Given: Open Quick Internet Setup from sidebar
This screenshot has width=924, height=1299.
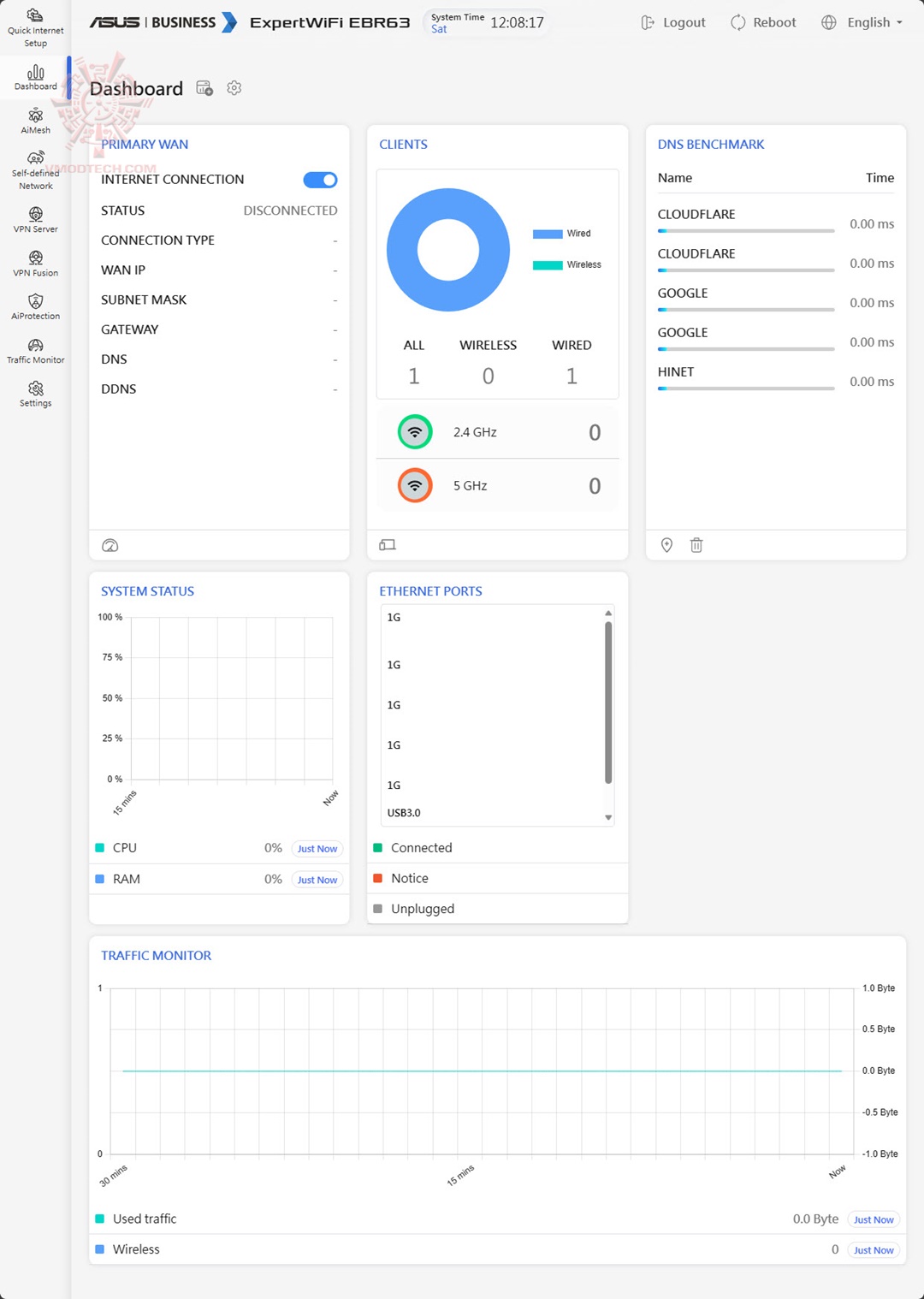Looking at the screenshot, I should coord(35,27).
